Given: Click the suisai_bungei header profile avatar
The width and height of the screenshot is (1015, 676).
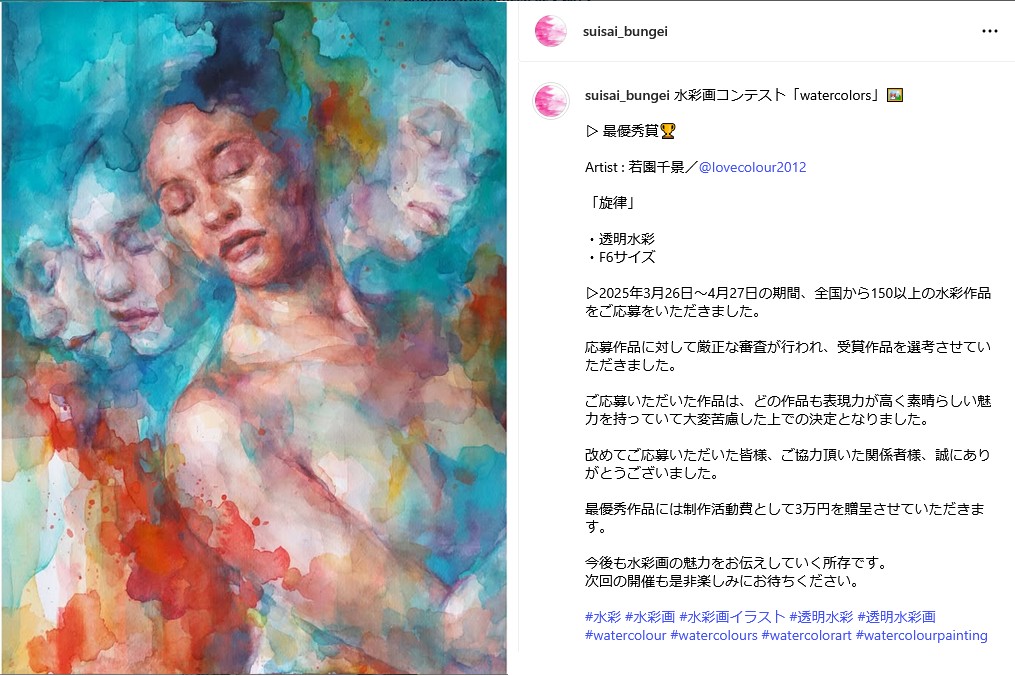Looking at the screenshot, I should point(551,30).
